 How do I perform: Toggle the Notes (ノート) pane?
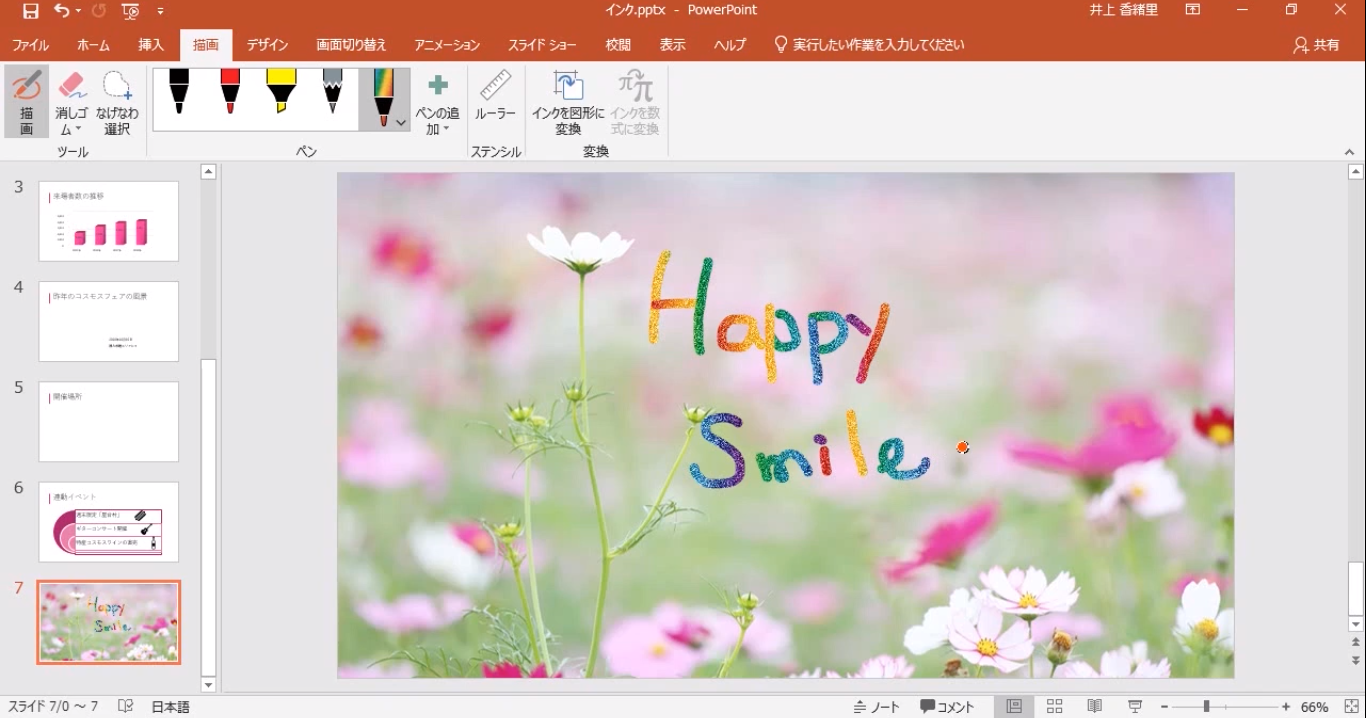(x=876, y=707)
